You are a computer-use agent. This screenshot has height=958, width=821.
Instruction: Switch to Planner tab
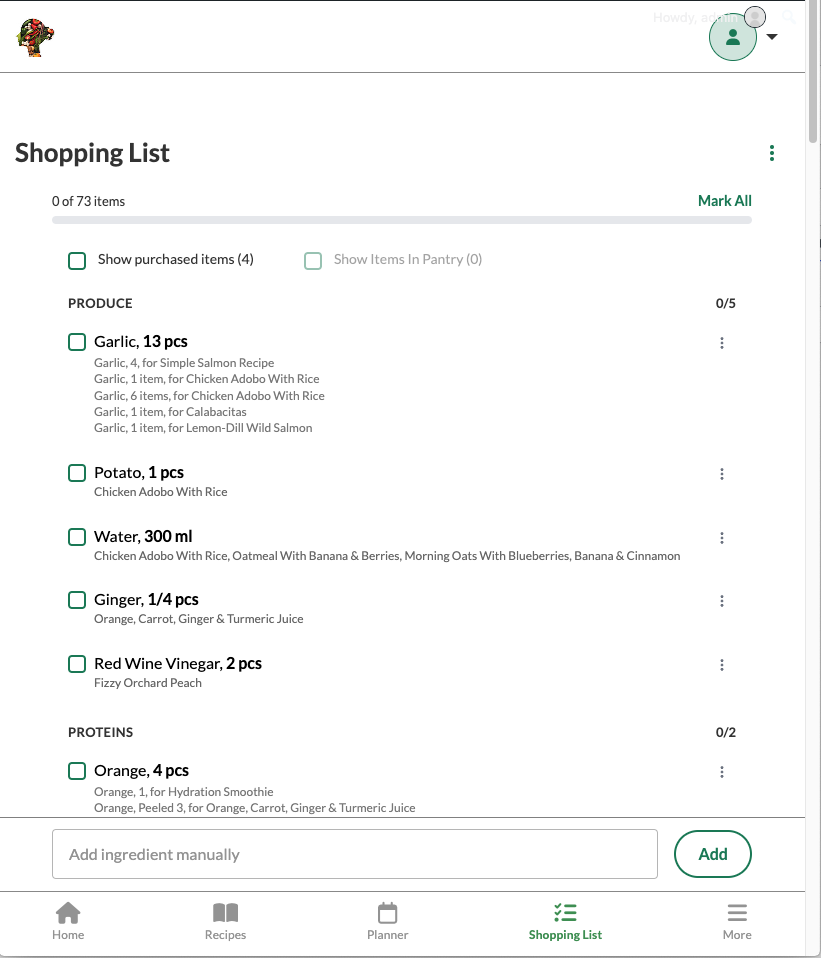(387, 922)
